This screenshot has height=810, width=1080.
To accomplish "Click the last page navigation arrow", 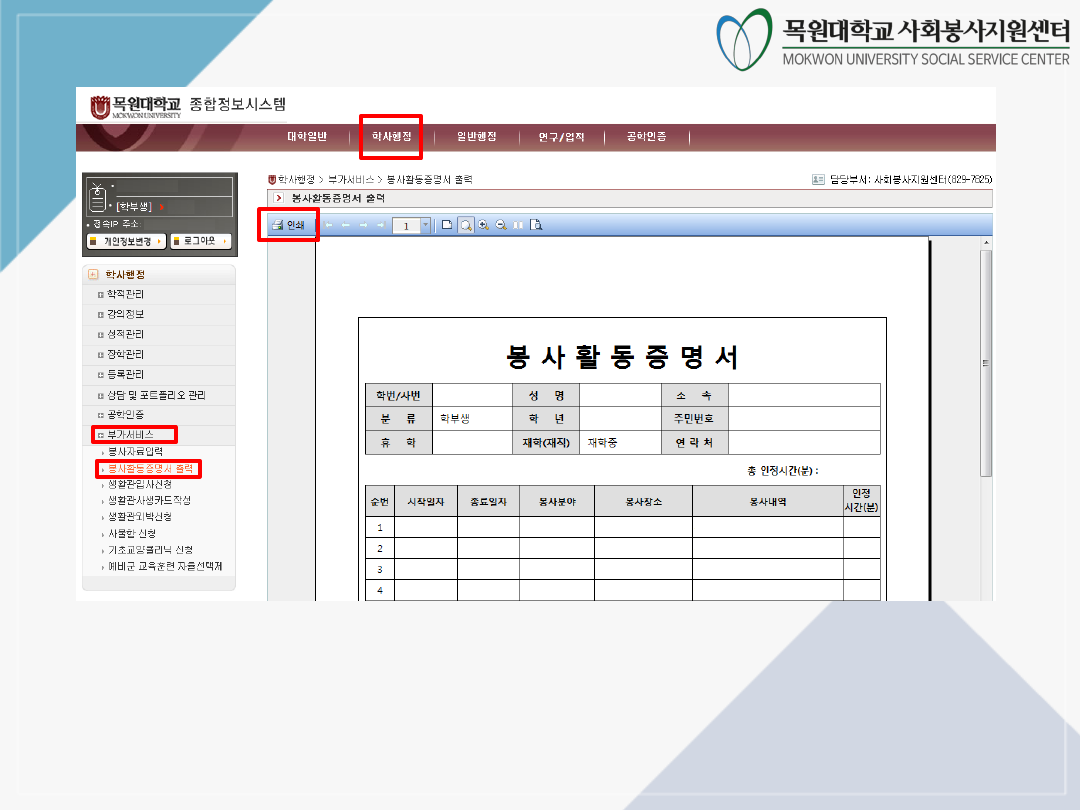I will (381, 226).
